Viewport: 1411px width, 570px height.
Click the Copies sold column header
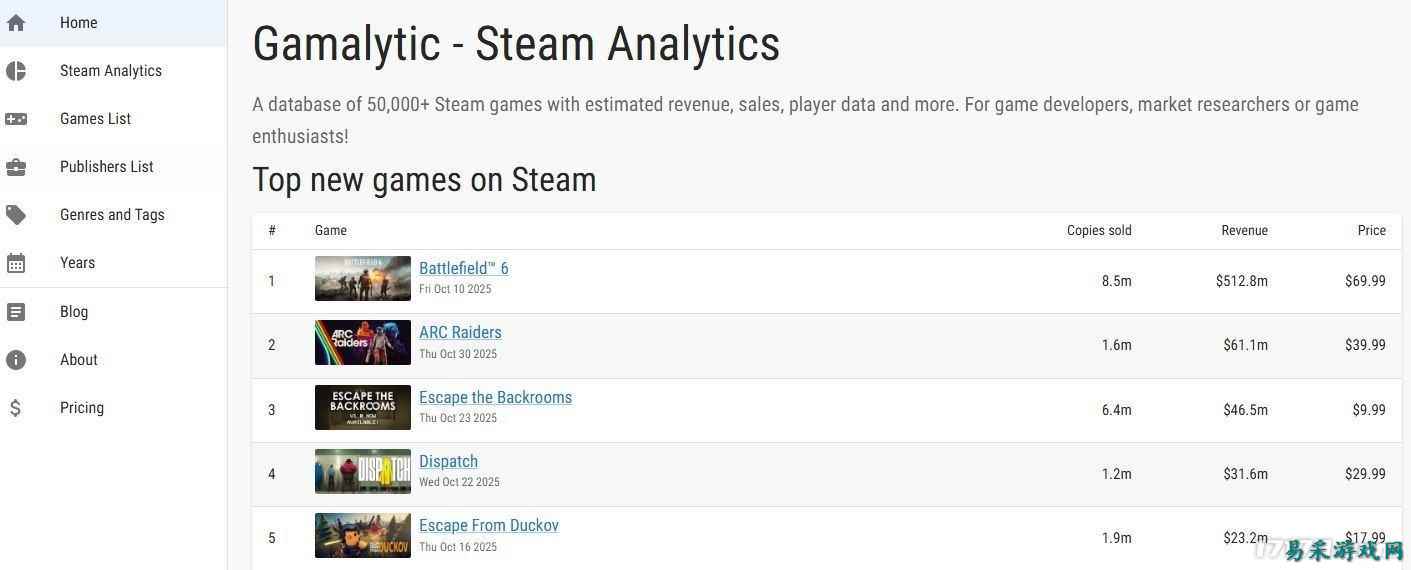[x=1098, y=230]
